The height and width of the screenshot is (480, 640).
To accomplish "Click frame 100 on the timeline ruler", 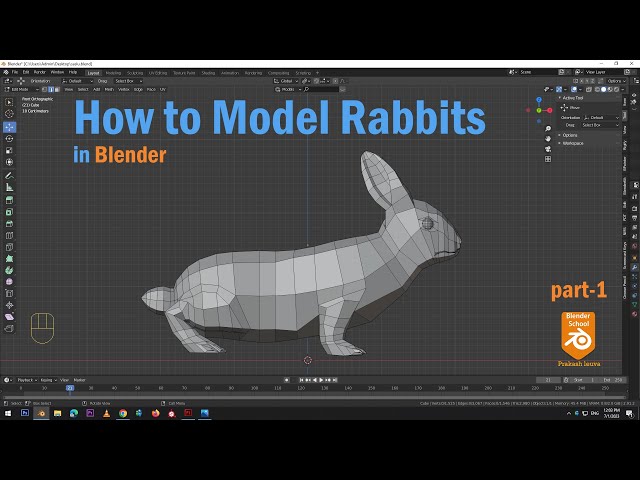I will click(x=254, y=388).
